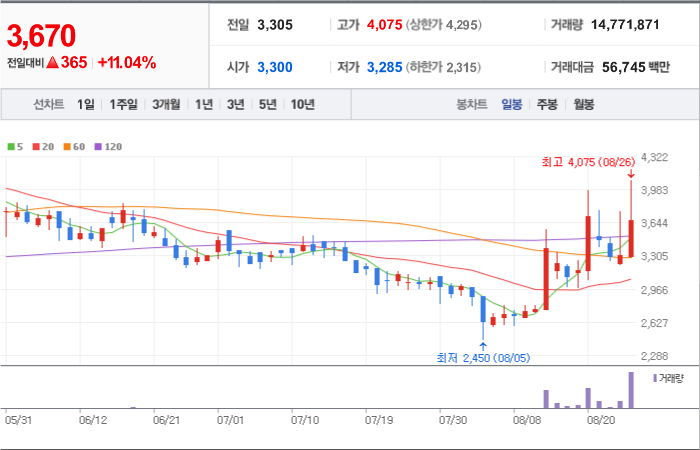The width and height of the screenshot is (700, 450).
Task: Click the current price 3,670
Action: pyautogui.click(x=41, y=36)
